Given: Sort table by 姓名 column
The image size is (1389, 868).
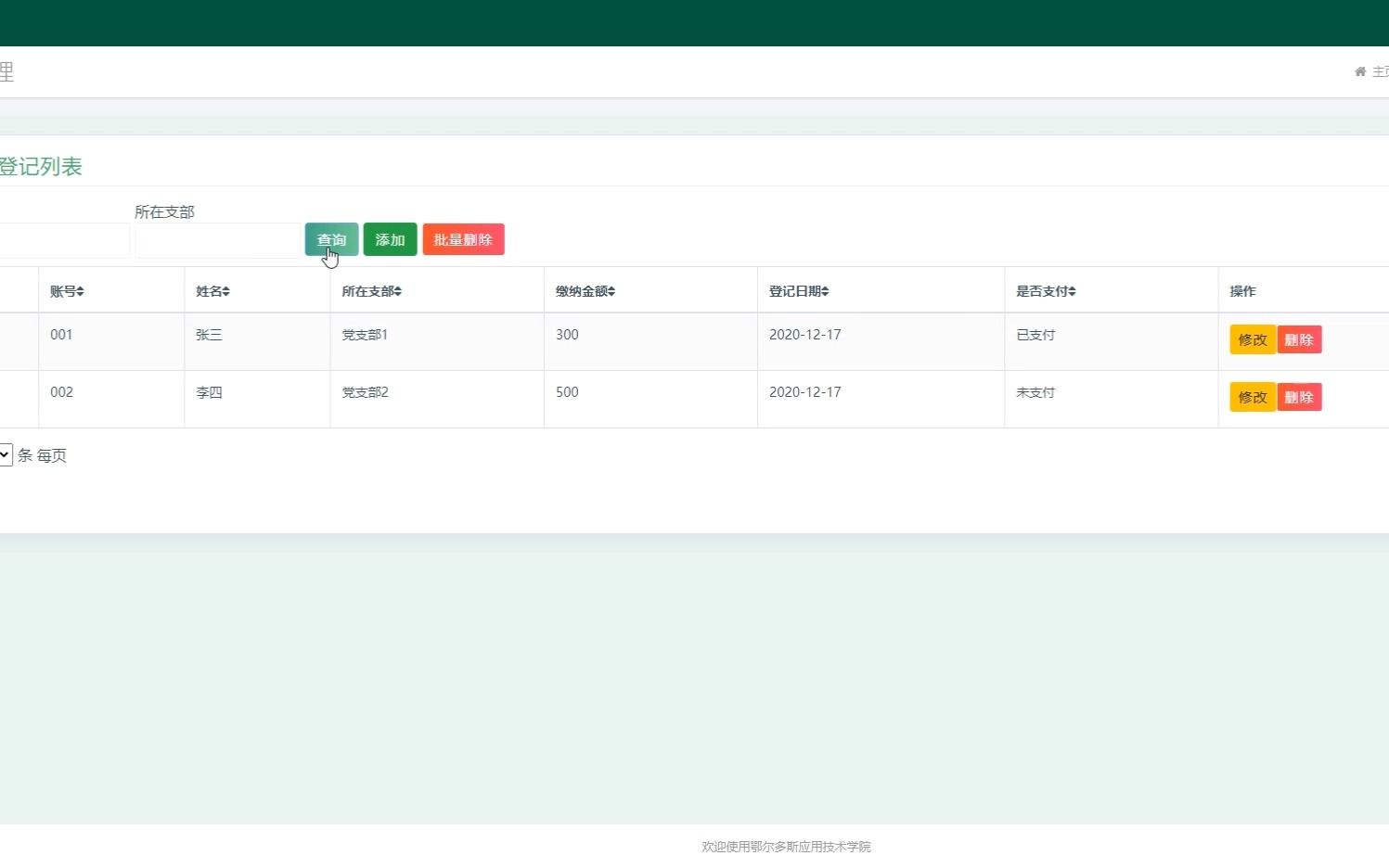Looking at the screenshot, I should pos(212,291).
